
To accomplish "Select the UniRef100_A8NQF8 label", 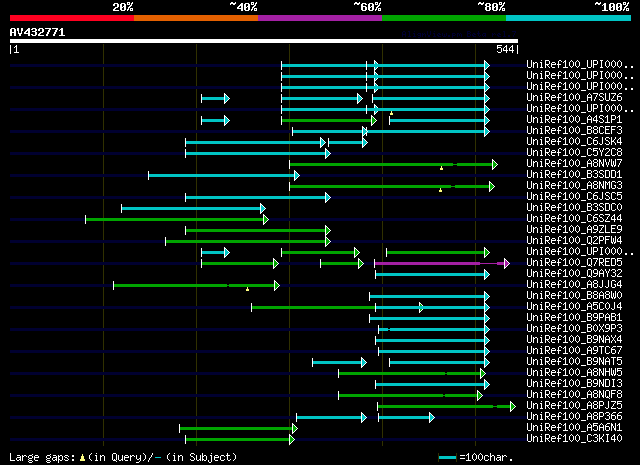I will point(574,395).
